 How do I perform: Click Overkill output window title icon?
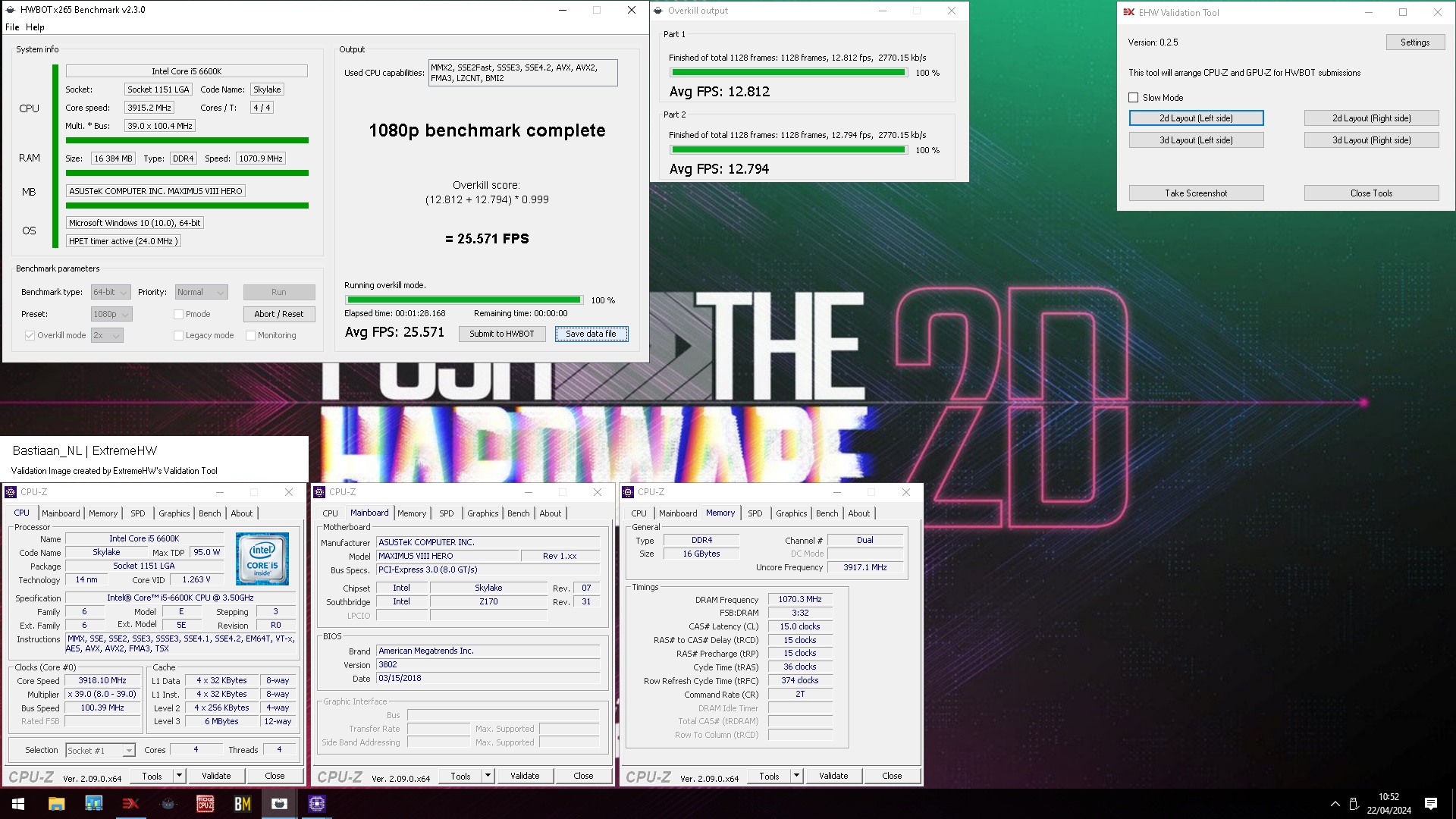point(657,11)
